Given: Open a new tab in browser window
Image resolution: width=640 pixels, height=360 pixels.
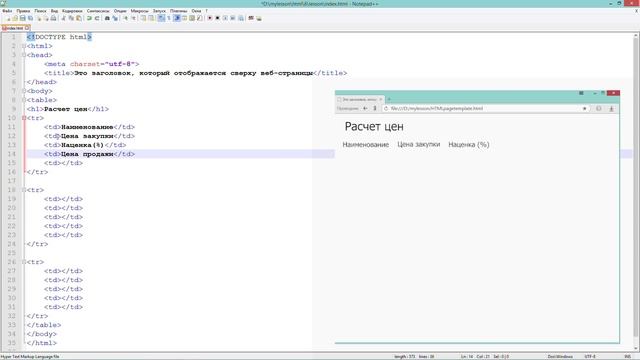Looking at the screenshot, I should (x=389, y=99).
